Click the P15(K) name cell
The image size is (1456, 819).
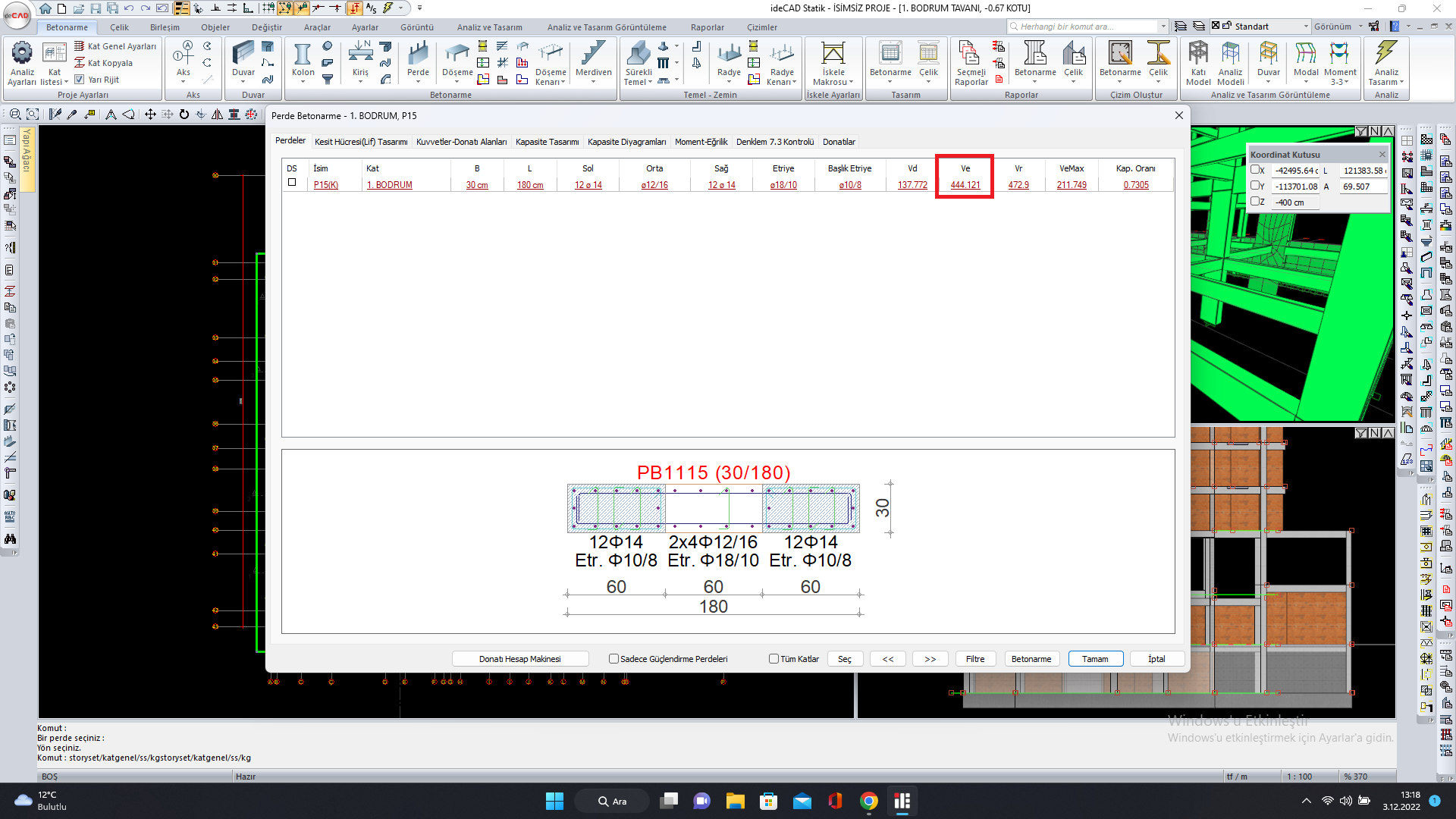coord(326,185)
